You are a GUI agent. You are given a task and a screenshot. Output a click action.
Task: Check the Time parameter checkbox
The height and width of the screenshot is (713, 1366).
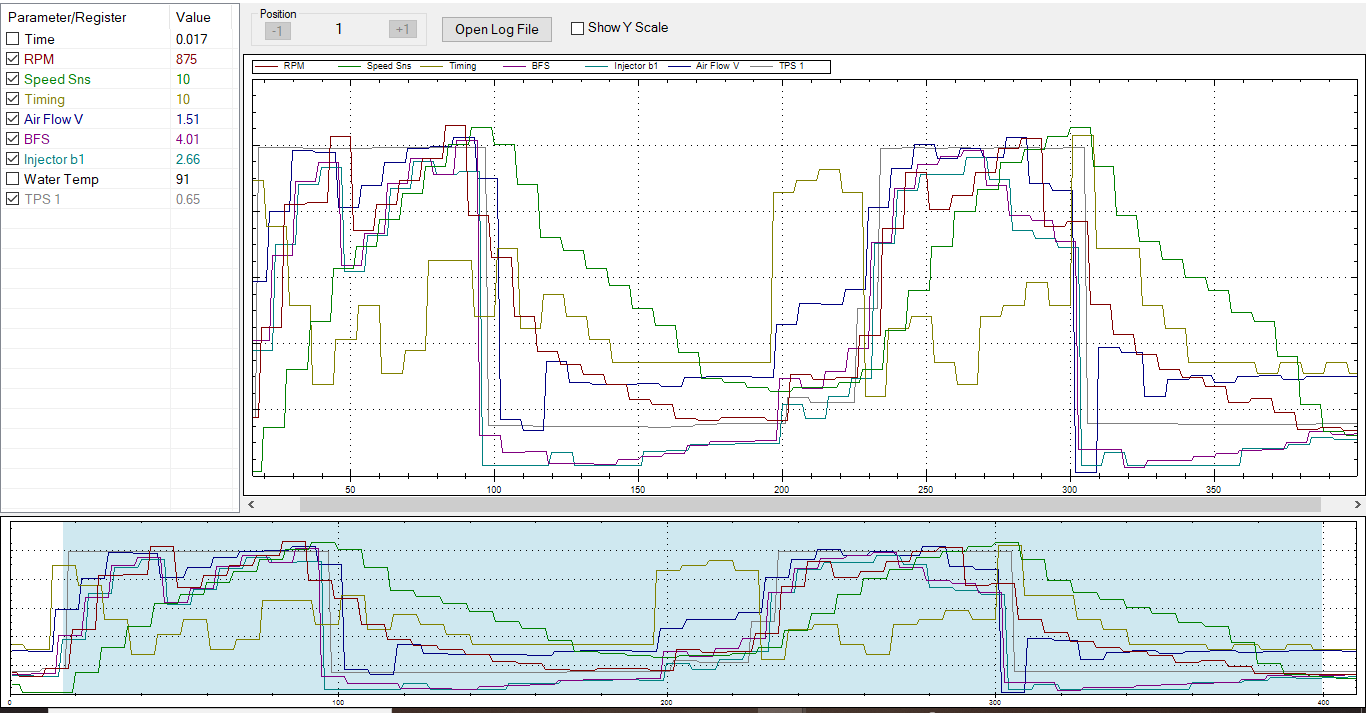(x=13, y=39)
